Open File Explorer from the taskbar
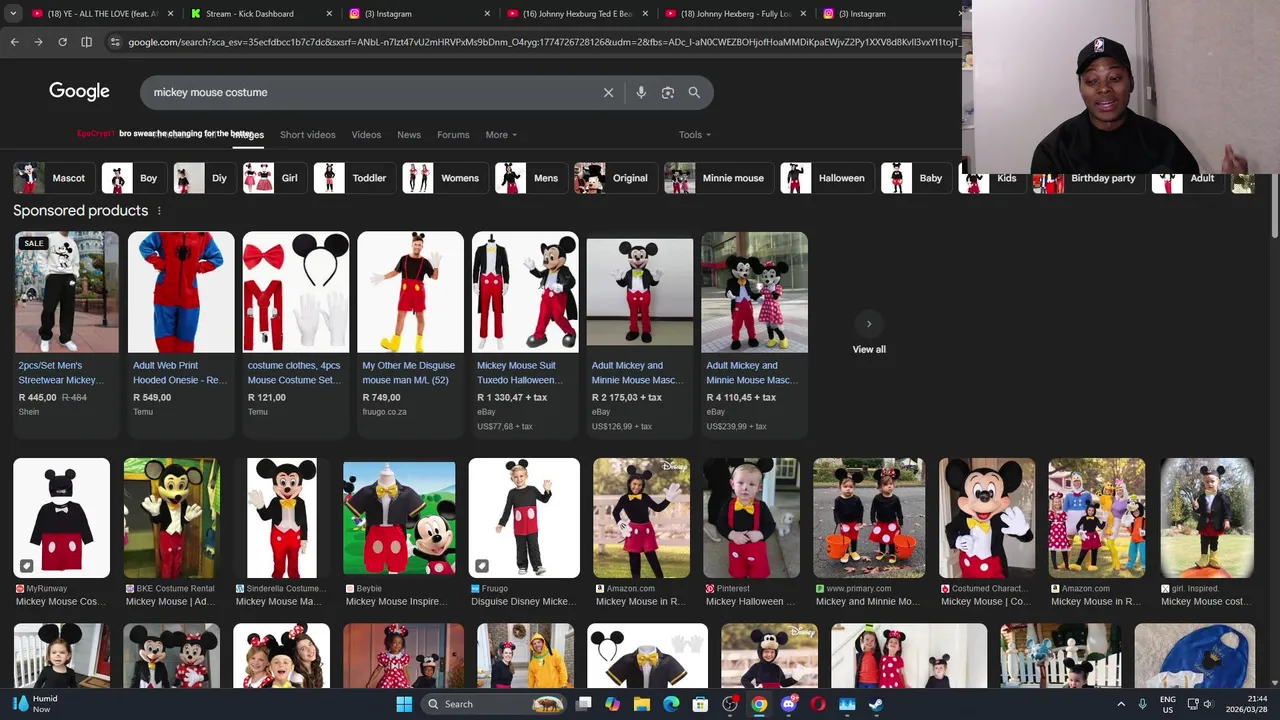Screen dimensions: 1280x720 (642, 704)
